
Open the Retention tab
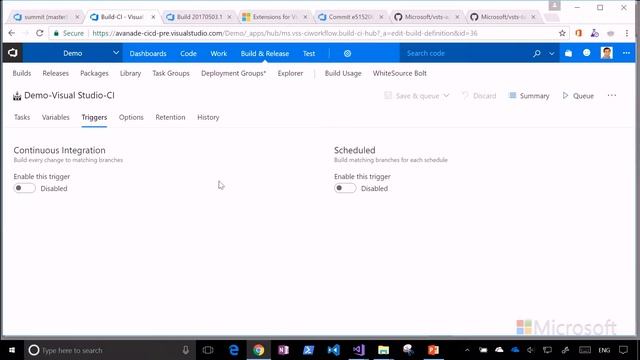[x=170, y=117]
